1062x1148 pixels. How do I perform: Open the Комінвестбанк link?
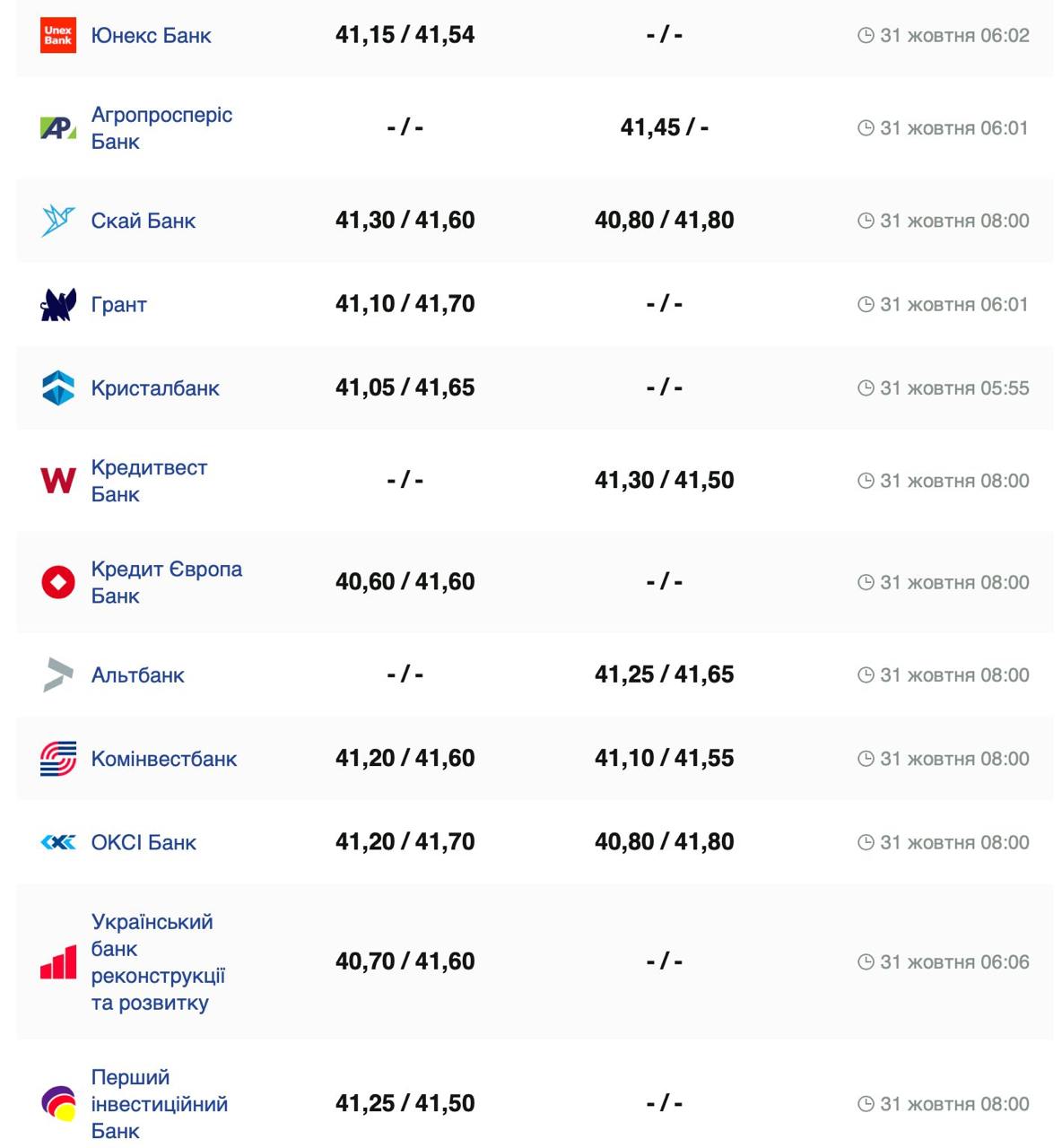click(164, 759)
